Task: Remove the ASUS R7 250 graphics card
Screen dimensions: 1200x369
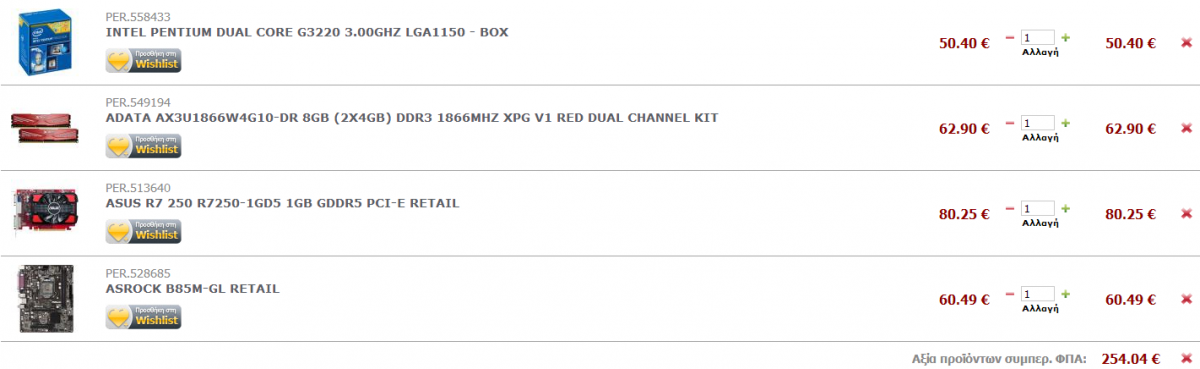Action: coord(1187,213)
